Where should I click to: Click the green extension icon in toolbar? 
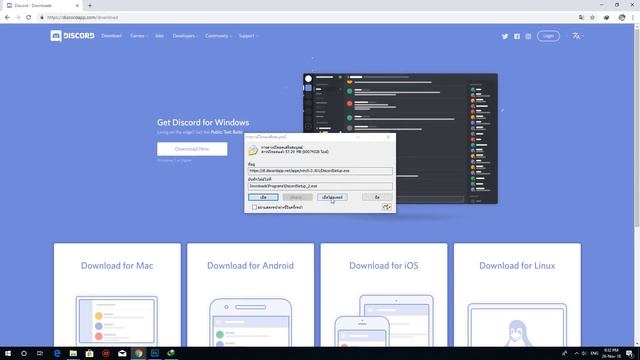607,18
